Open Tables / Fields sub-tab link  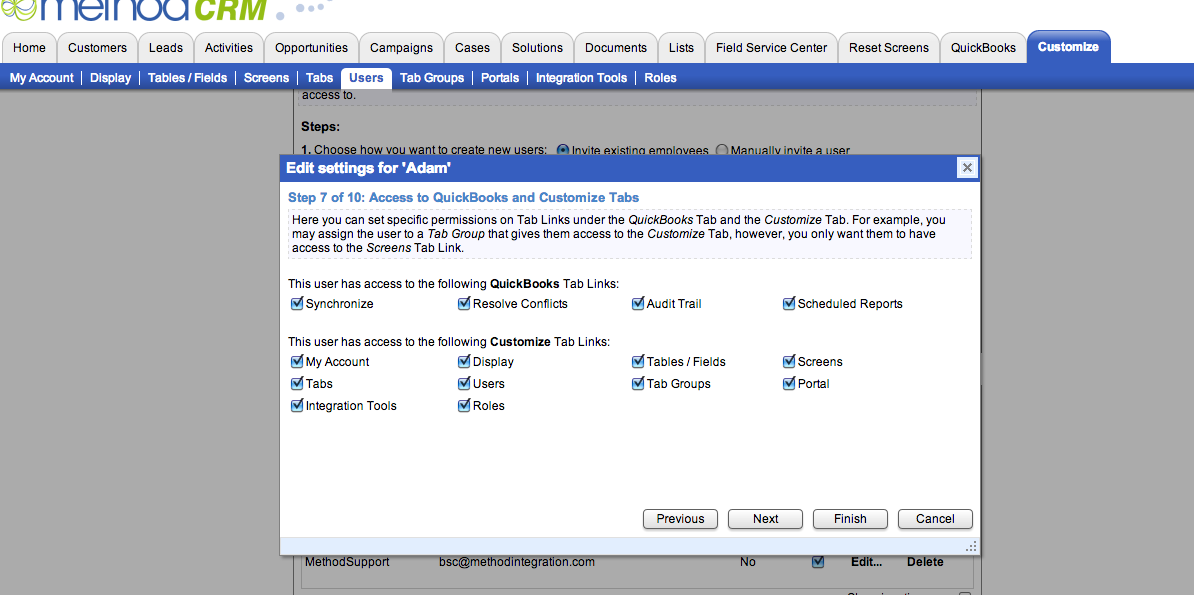[188, 78]
